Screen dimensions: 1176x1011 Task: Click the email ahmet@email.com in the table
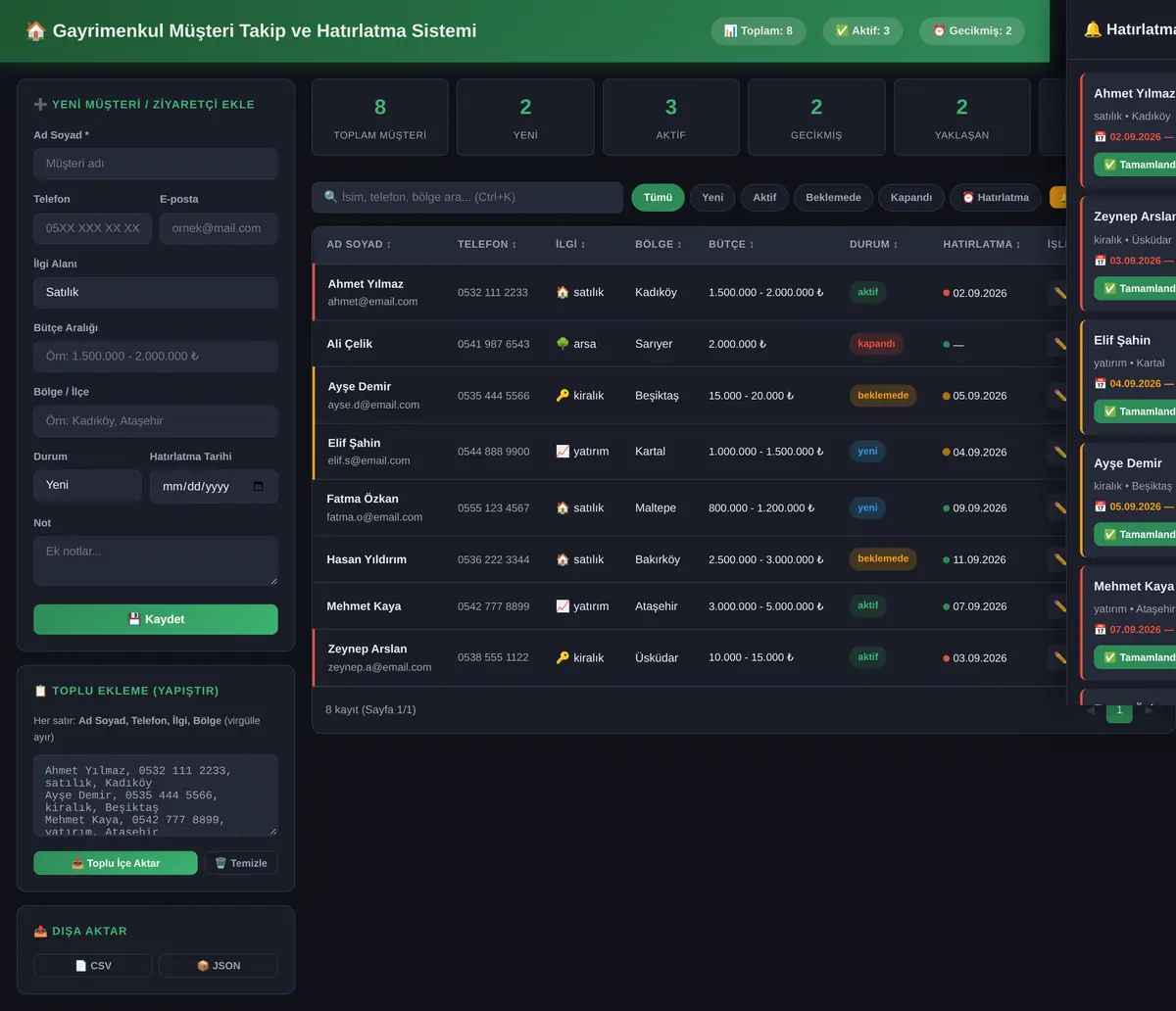click(x=372, y=302)
